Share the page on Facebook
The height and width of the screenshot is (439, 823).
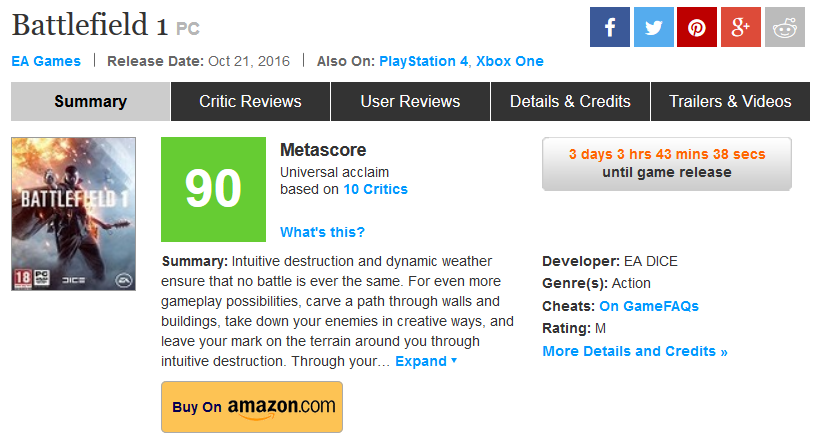click(x=609, y=27)
